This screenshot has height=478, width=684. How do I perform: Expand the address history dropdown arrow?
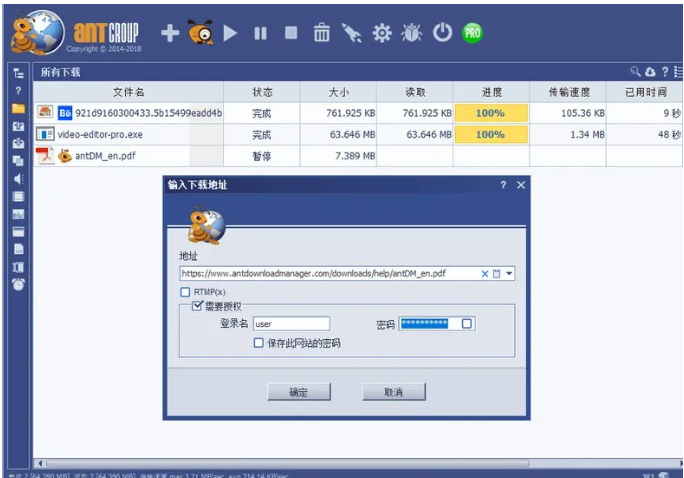point(509,274)
